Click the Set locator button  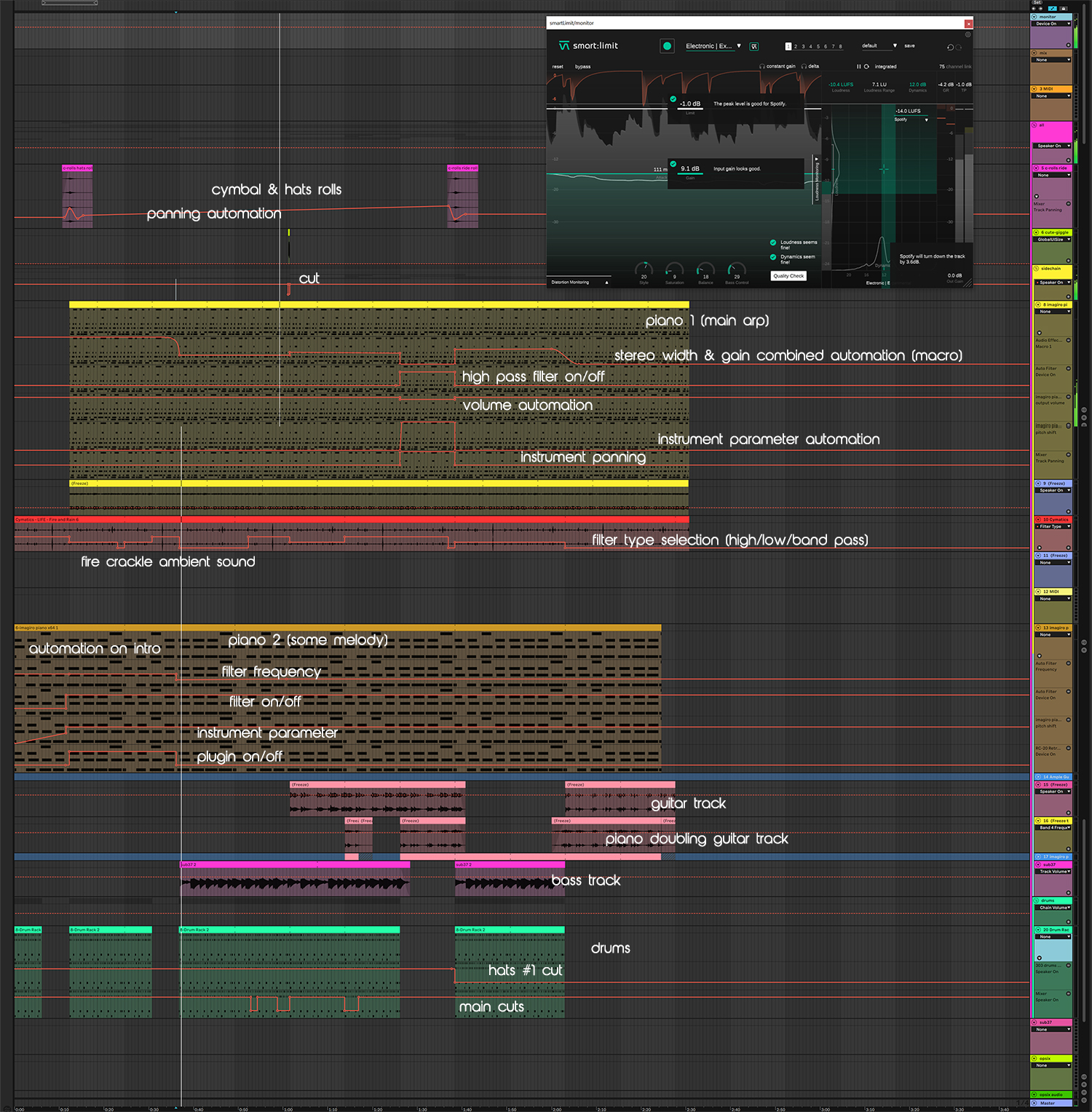1037,2
